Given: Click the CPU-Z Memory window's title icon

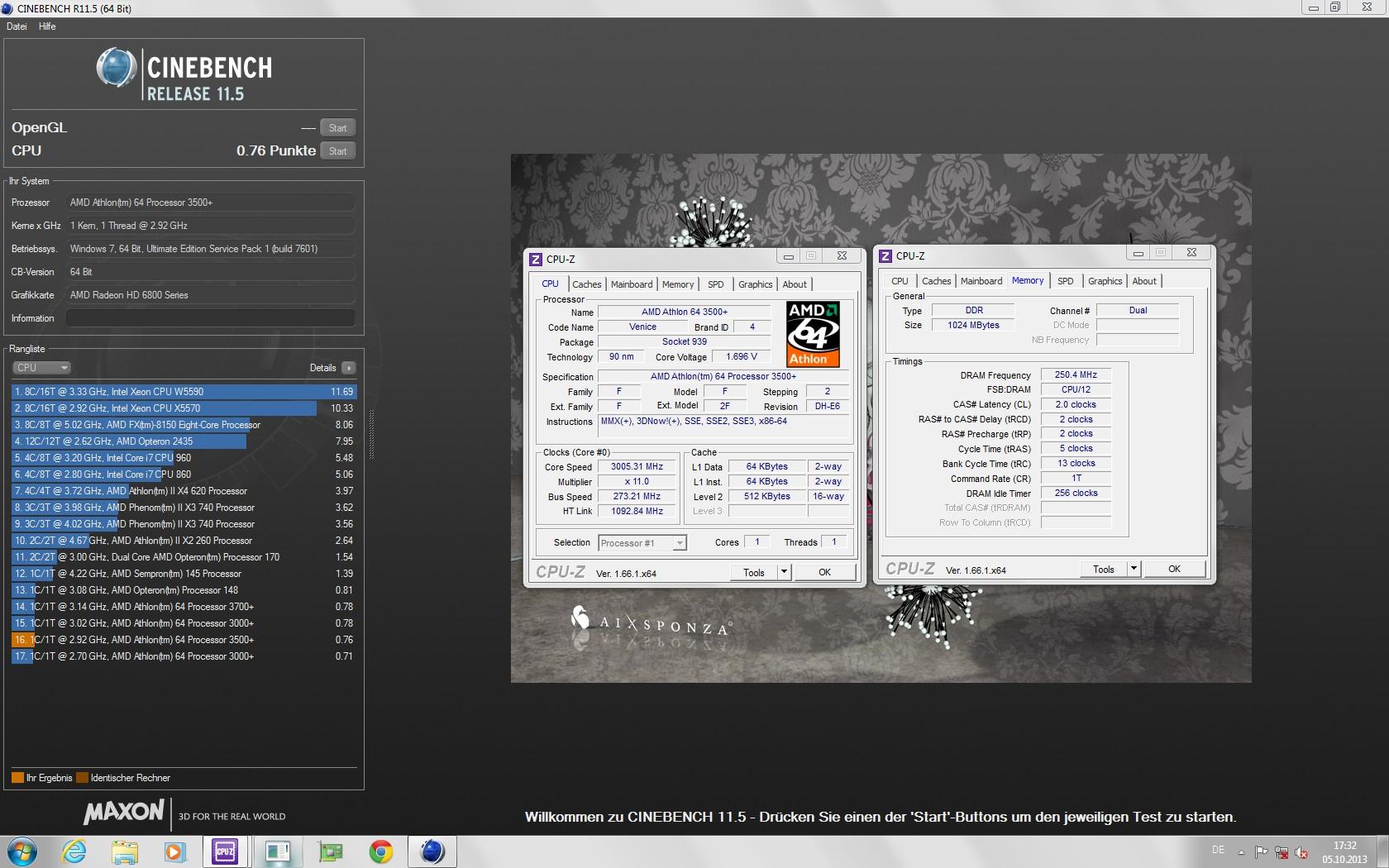Looking at the screenshot, I should (885, 255).
